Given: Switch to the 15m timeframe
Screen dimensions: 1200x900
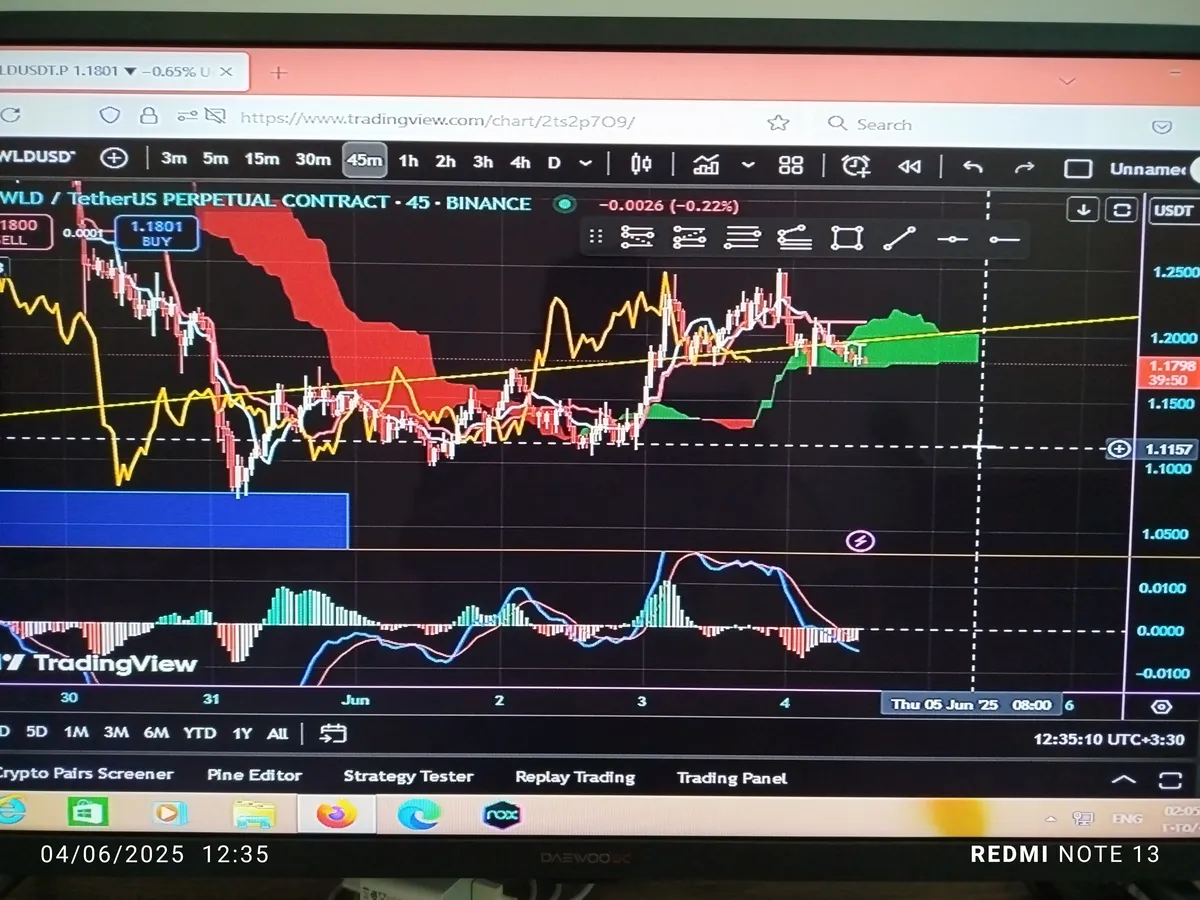Looking at the screenshot, I should 262,159.
